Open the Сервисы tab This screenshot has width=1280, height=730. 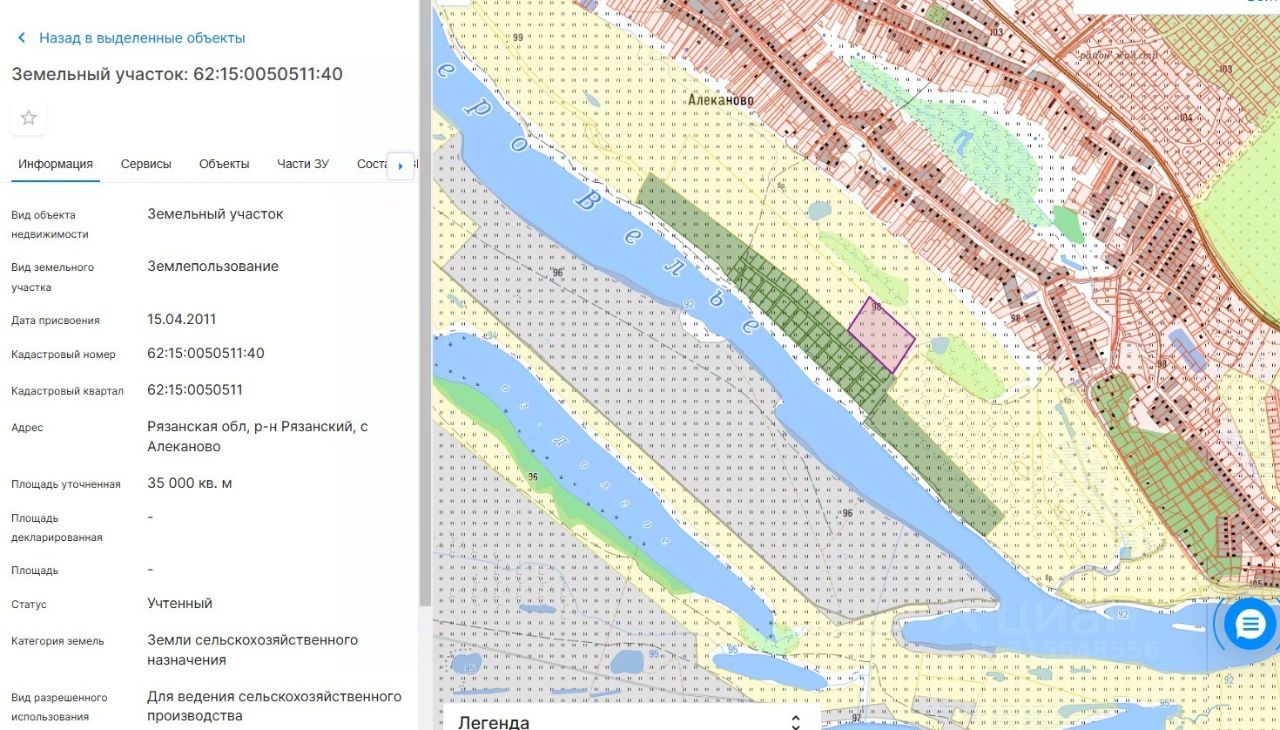click(x=146, y=164)
